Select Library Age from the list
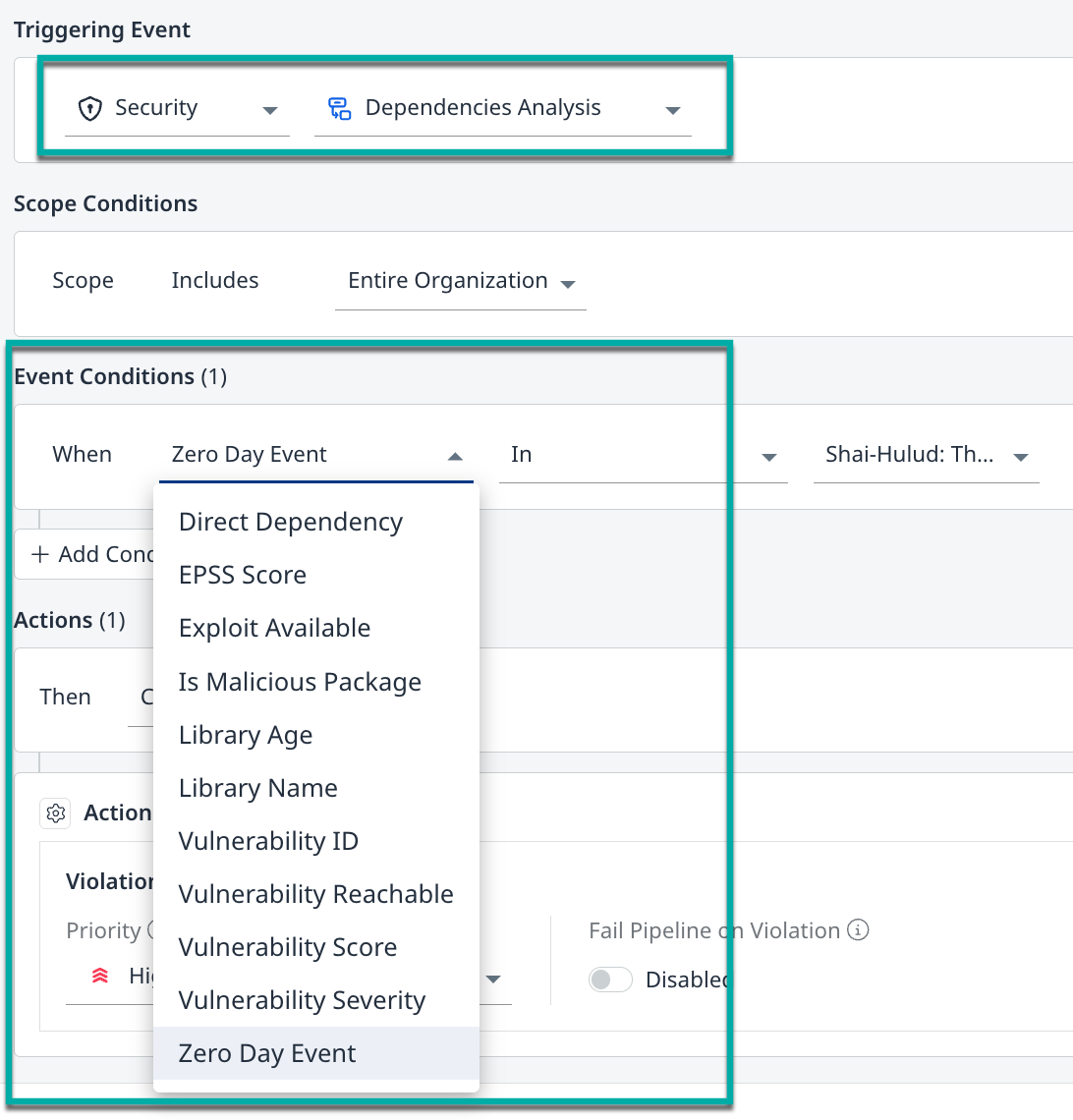The height and width of the screenshot is (1120, 1073). click(246, 735)
